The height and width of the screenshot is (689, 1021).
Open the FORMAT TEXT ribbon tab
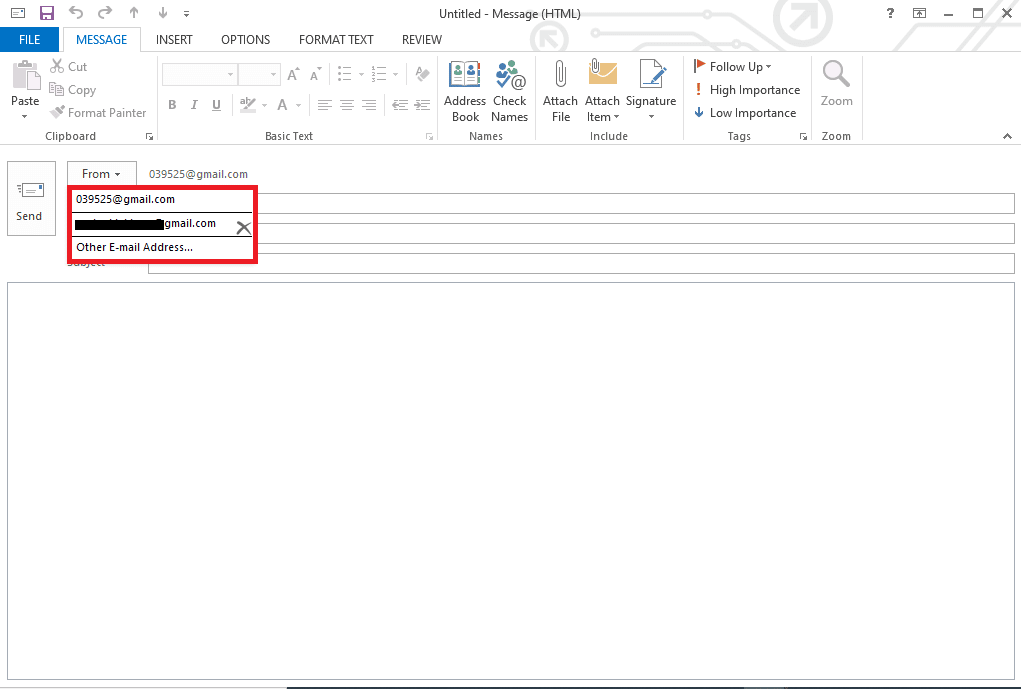point(336,39)
